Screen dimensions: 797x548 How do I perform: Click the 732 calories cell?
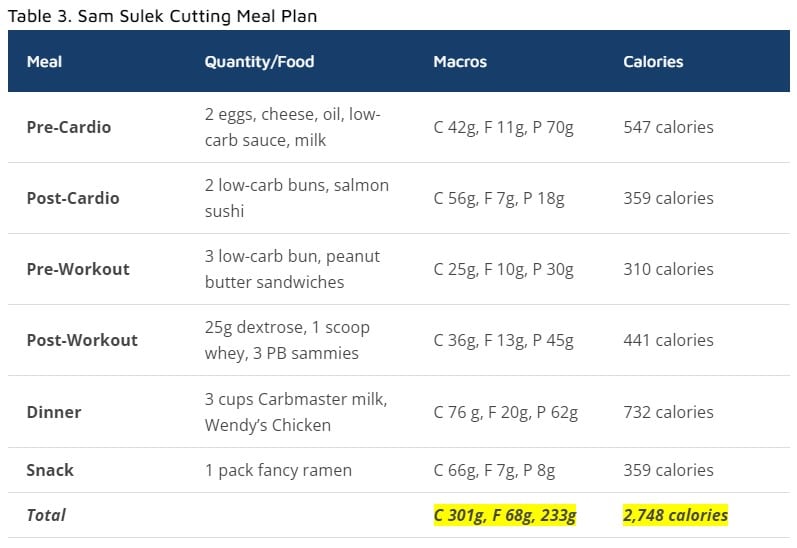coord(668,412)
